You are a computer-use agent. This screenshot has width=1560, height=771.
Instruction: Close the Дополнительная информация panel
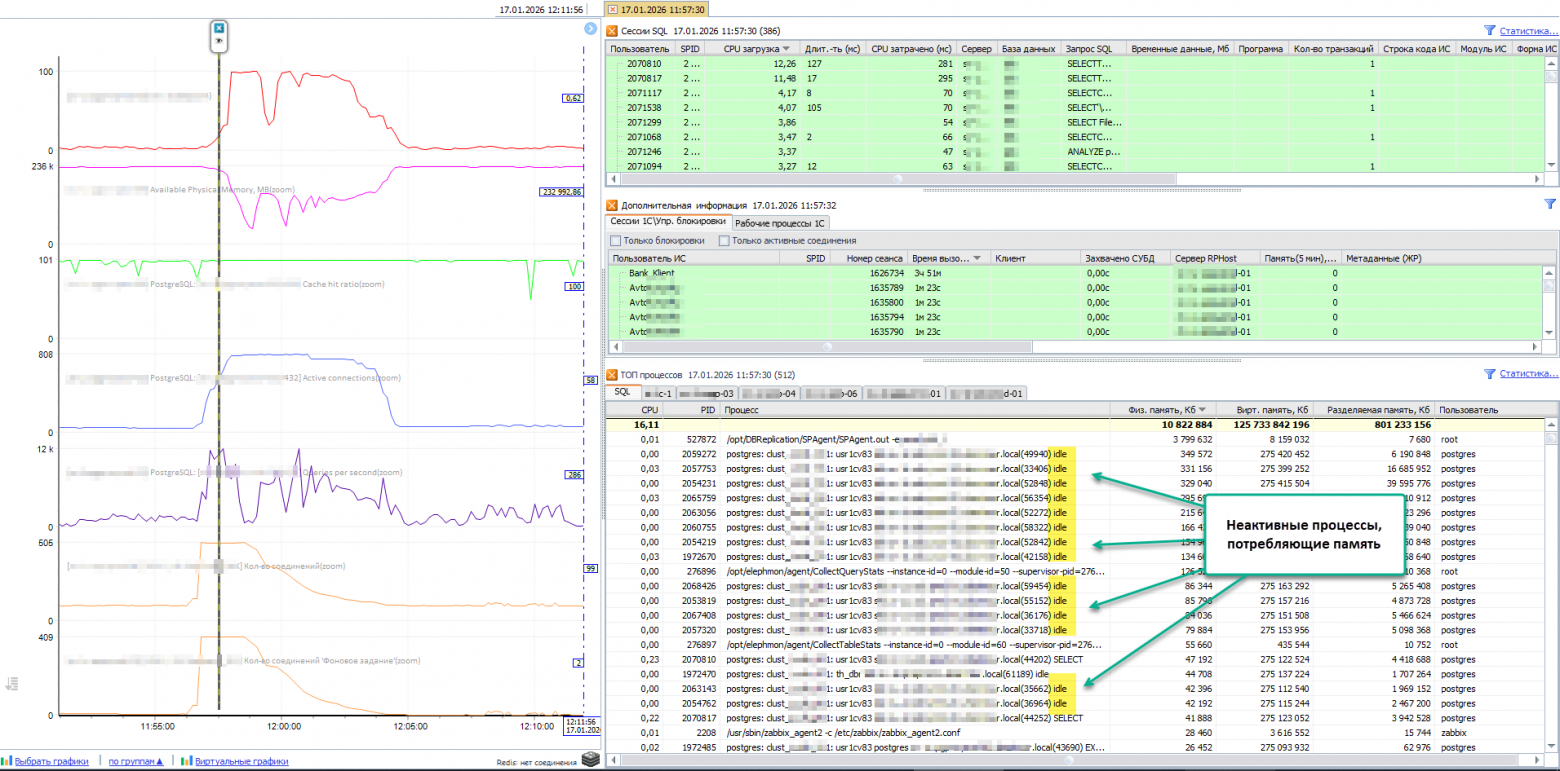[612, 204]
